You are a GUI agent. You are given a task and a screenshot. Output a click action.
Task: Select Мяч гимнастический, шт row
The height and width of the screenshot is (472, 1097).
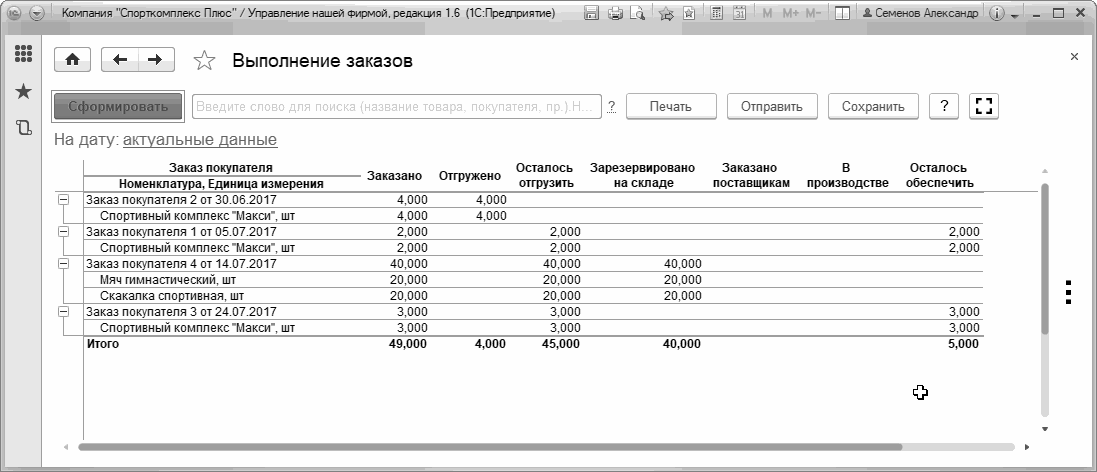533,280
